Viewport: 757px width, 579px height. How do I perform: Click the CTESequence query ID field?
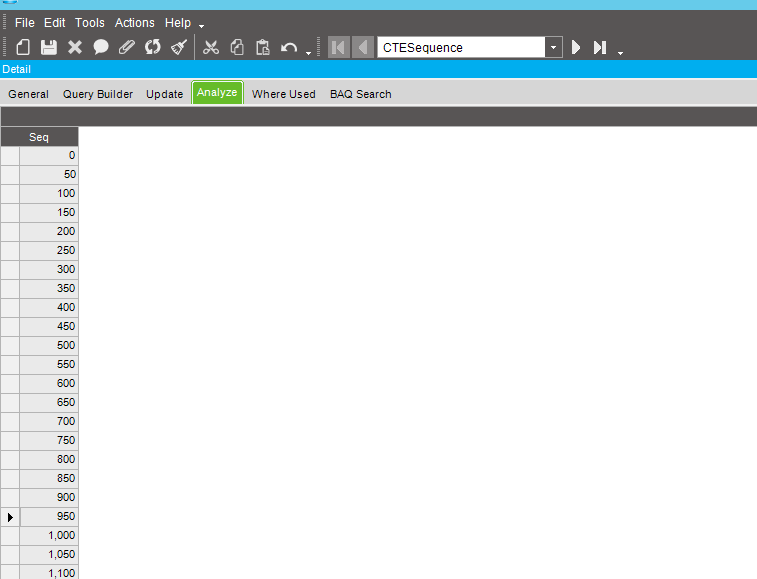click(461, 47)
